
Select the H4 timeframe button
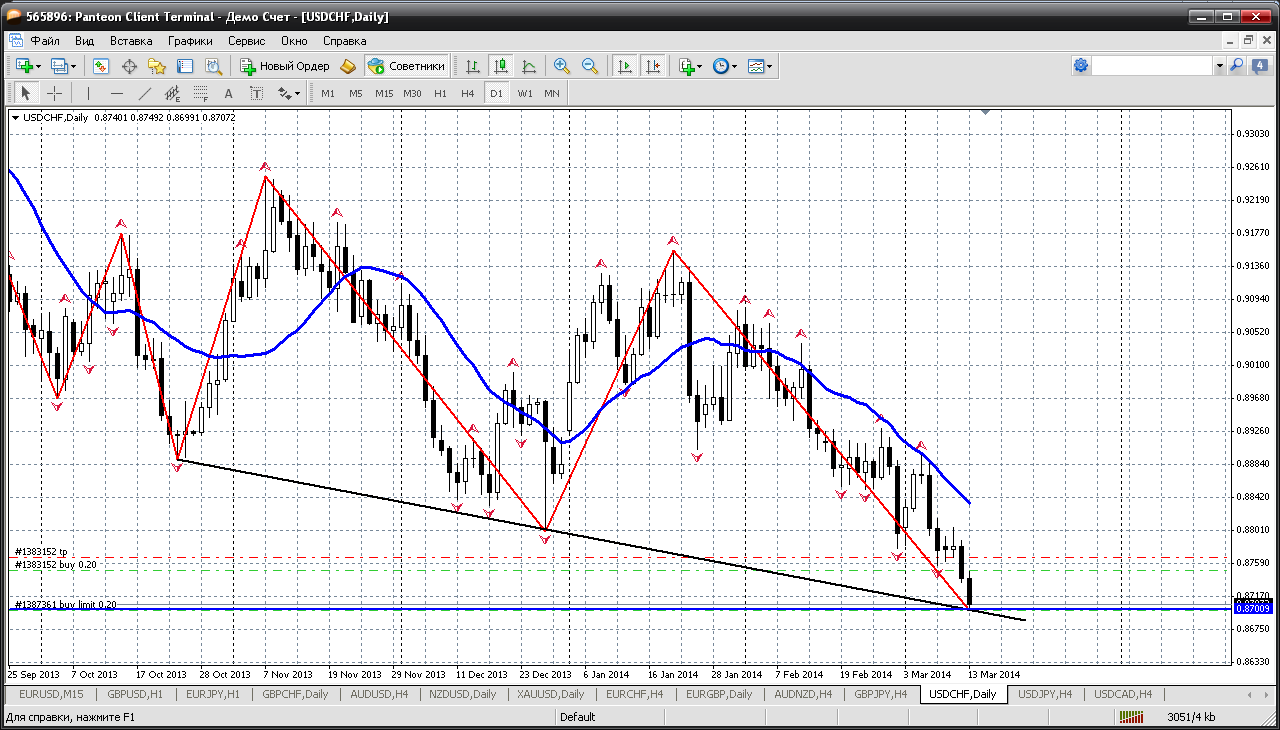click(468, 93)
